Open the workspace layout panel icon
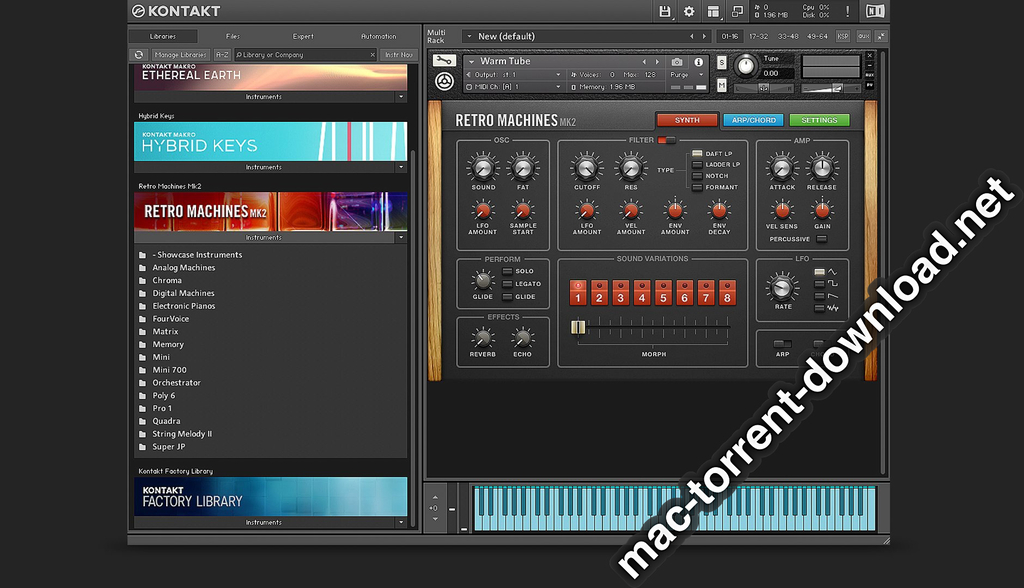This screenshot has height=588, width=1024. click(x=713, y=11)
